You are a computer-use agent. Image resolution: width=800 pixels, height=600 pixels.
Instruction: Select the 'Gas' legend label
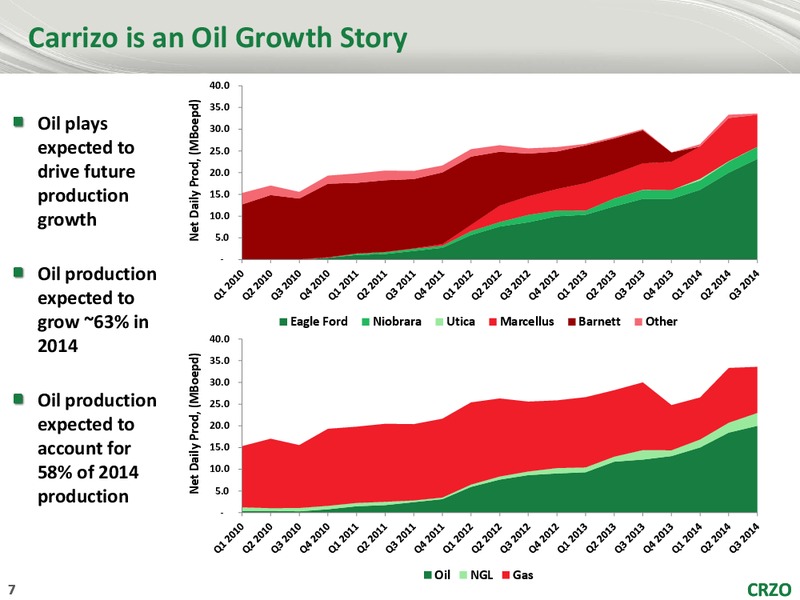(x=523, y=576)
